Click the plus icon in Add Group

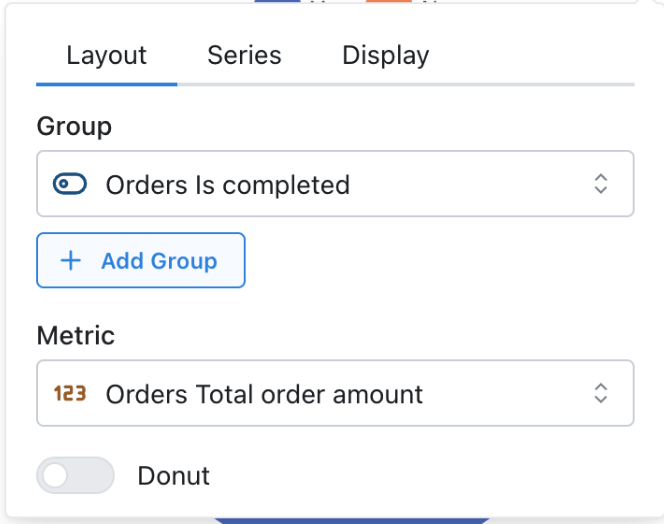click(x=71, y=261)
